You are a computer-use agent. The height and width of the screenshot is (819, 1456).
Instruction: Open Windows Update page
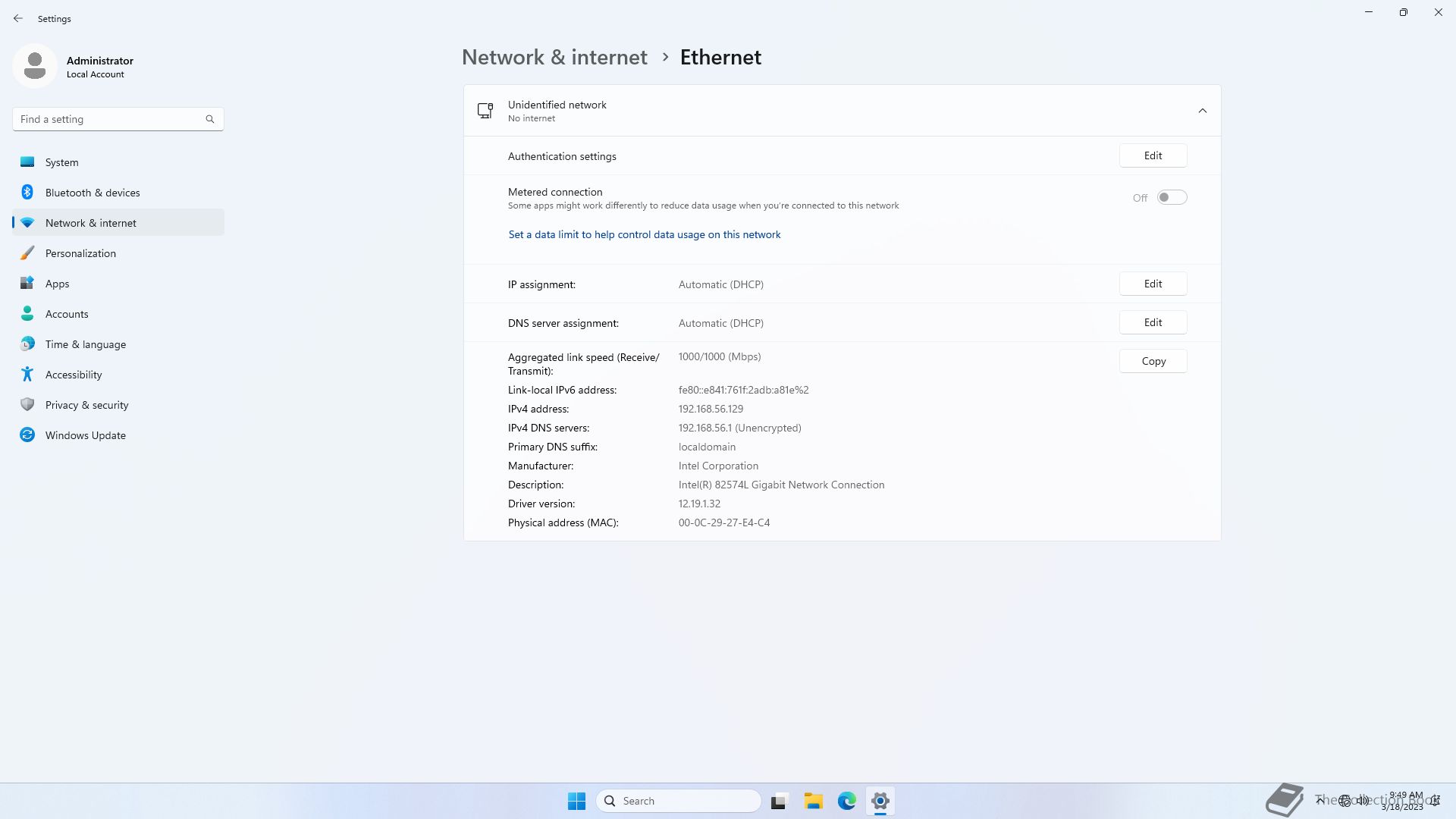click(86, 435)
